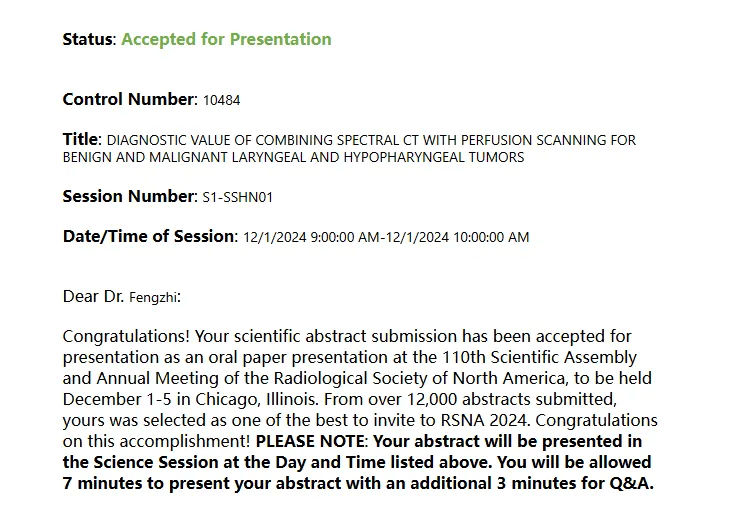Click the 'Control Number' label
The image size is (756, 505).
[128, 99]
